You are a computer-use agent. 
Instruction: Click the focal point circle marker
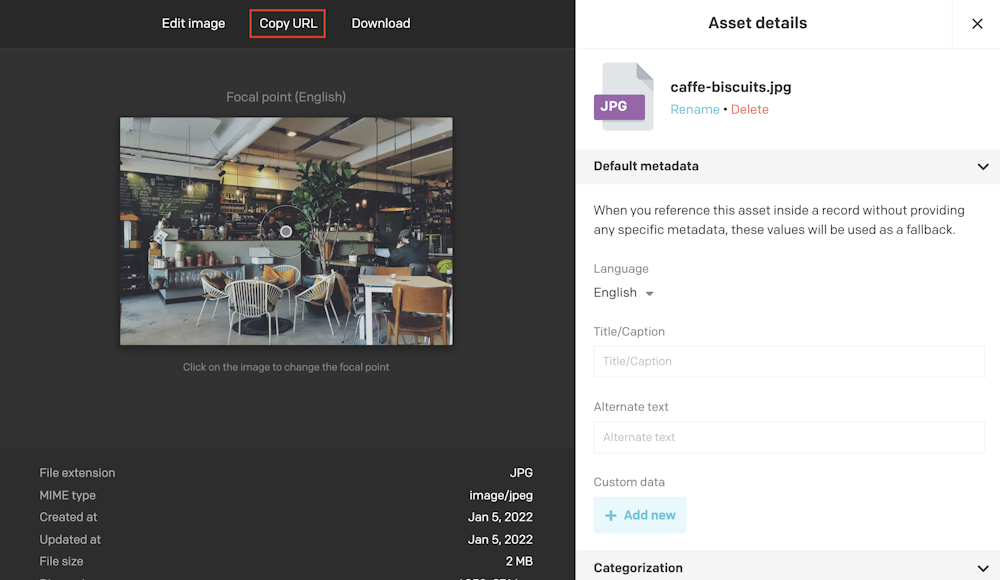pyautogui.click(x=286, y=231)
